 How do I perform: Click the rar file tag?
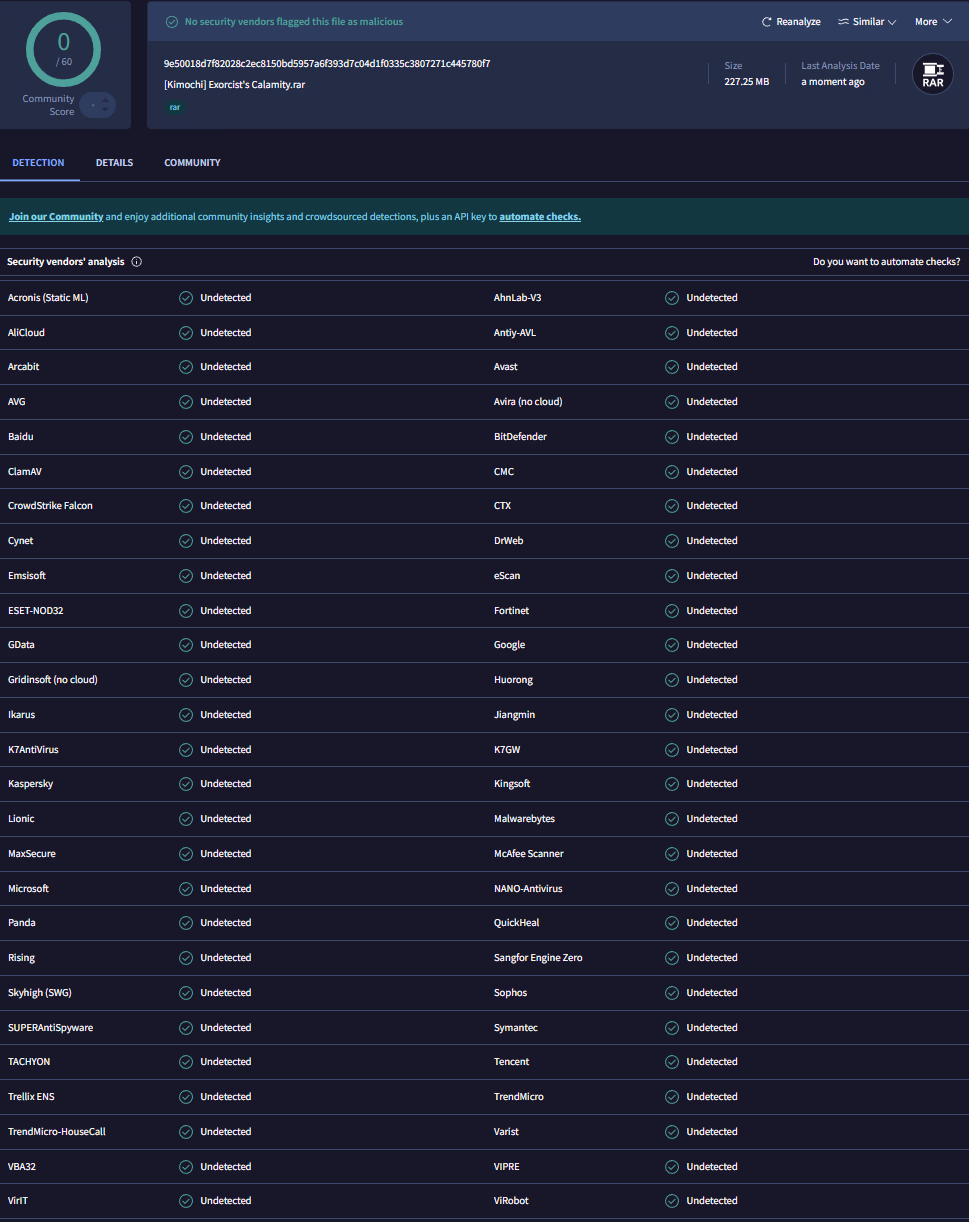click(x=175, y=107)
